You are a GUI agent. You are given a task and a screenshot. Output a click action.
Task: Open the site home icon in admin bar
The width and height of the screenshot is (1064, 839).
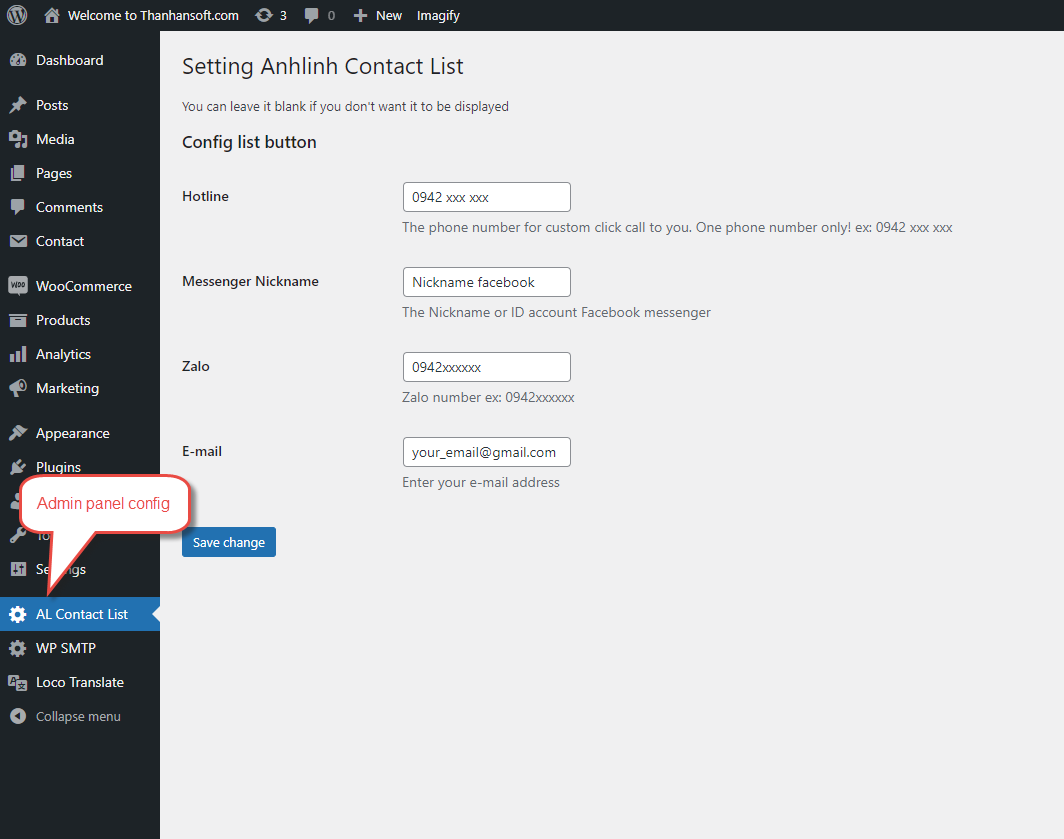tap(52, 15)
